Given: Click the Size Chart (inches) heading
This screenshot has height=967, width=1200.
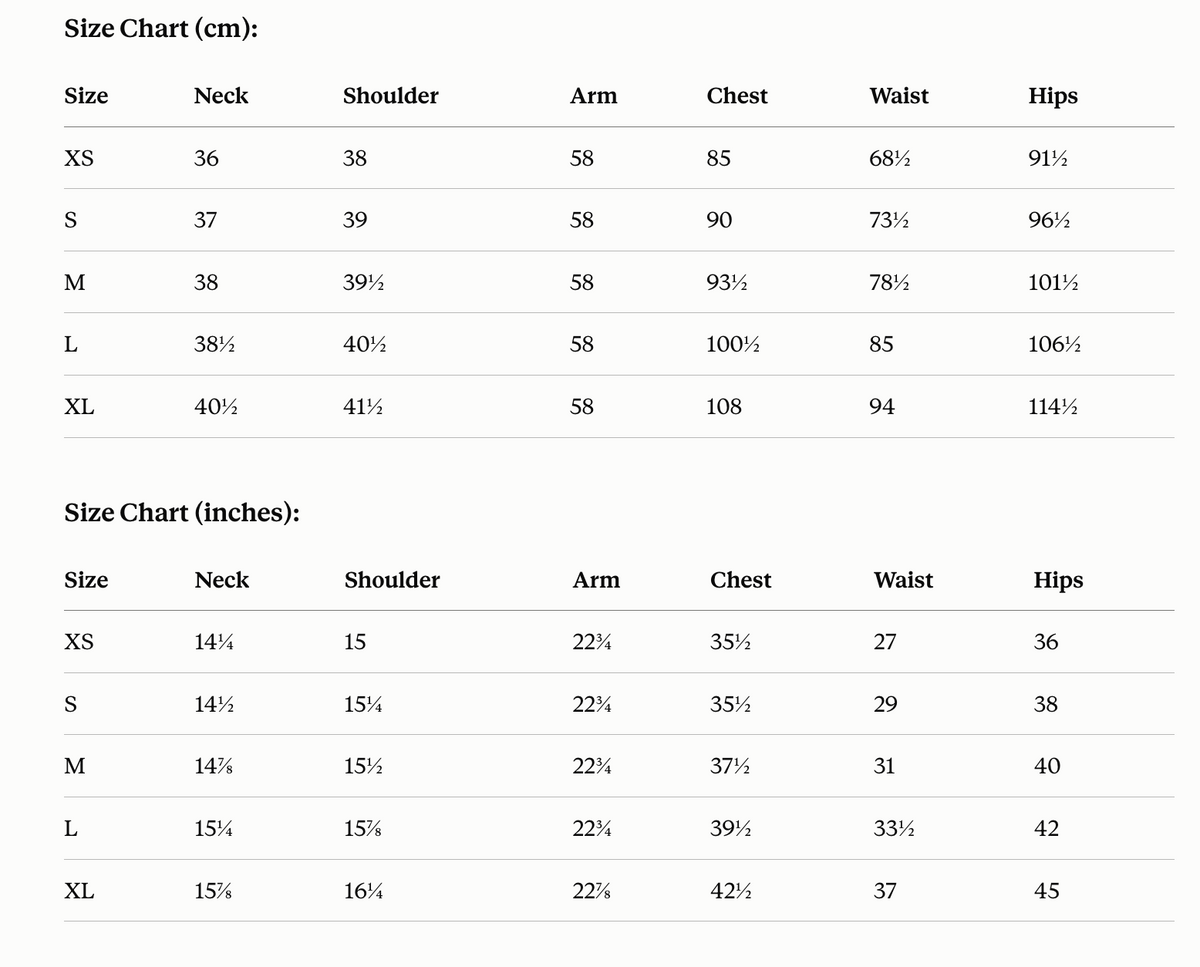Looking at the screenshot, I should (x=182, y=513).
